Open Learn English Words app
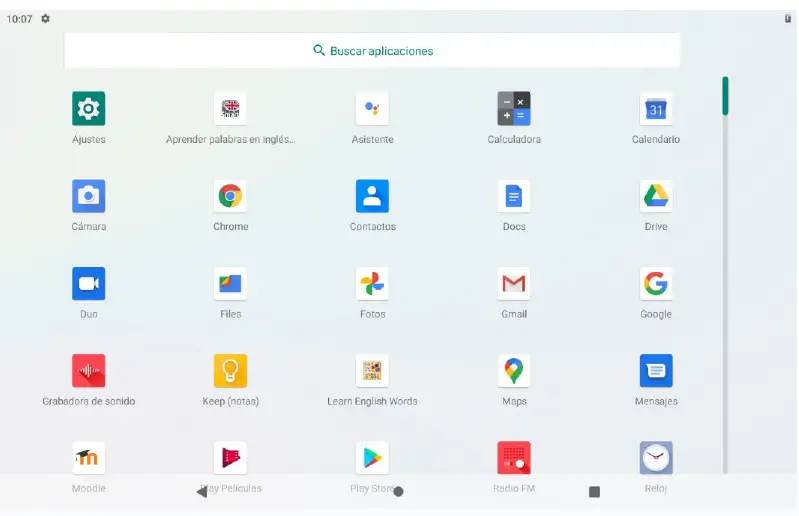799x516 pixels. (372, 371)
